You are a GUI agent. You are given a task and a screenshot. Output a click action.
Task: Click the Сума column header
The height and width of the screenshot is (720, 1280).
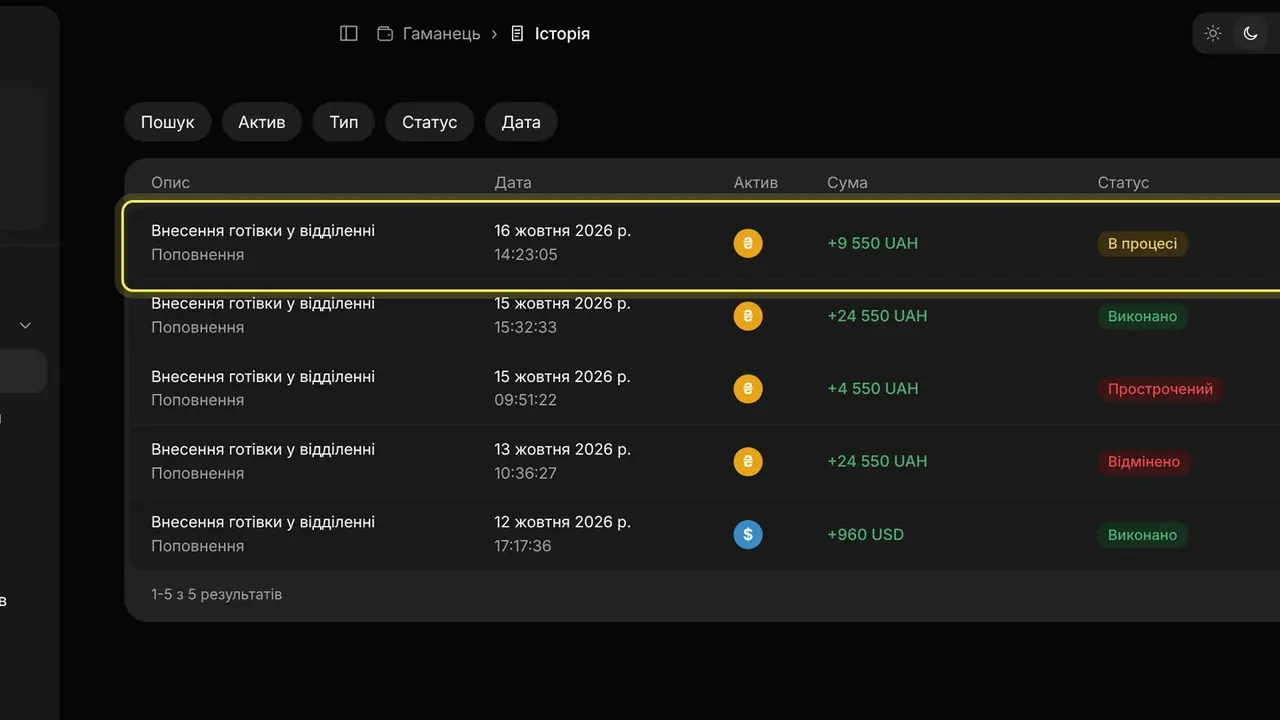pos(848,183)
